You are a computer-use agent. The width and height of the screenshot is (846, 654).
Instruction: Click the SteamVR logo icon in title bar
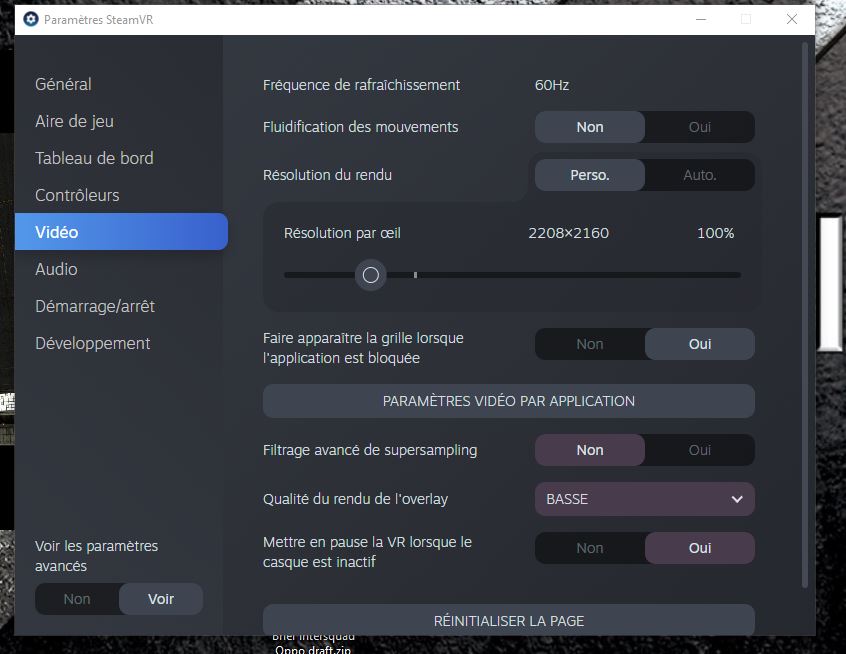tap(31, 19)
